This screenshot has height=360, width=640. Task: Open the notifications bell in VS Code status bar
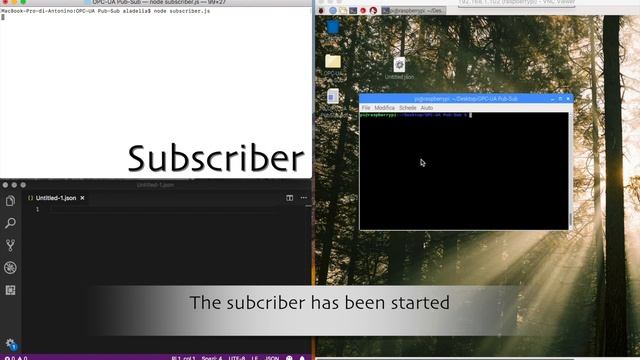302,358
